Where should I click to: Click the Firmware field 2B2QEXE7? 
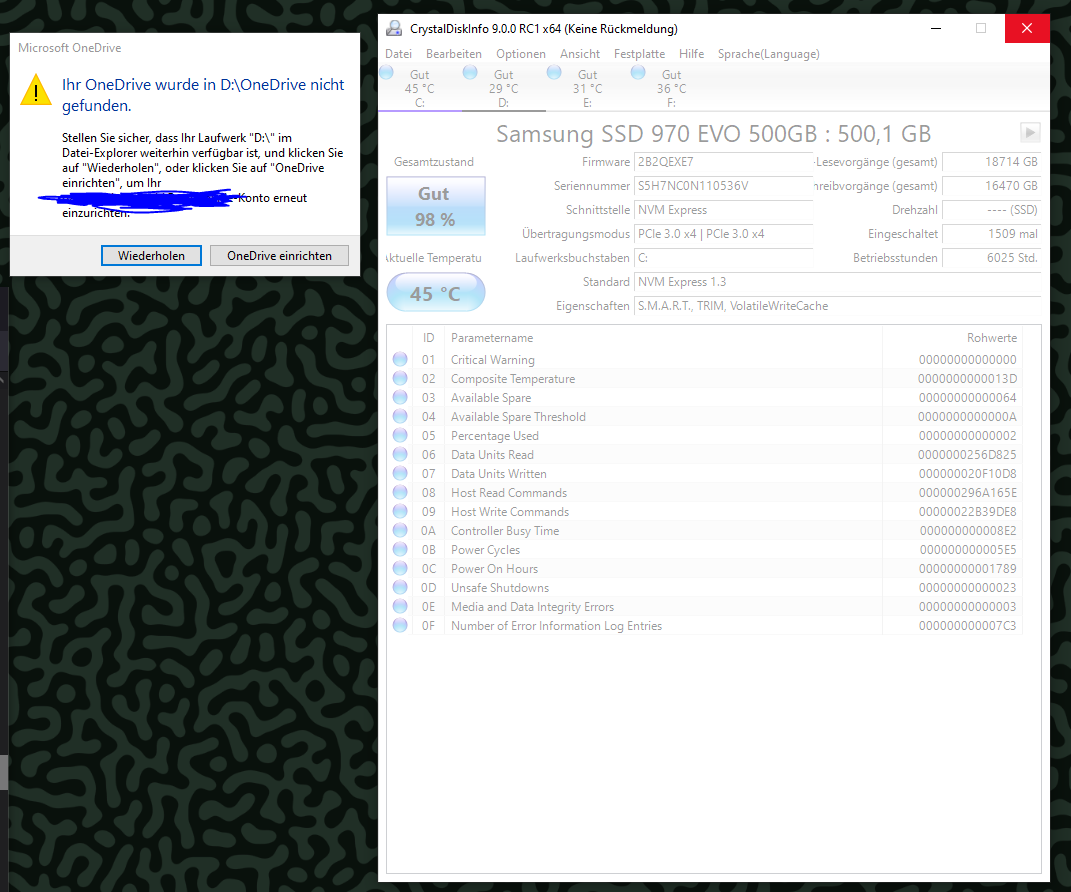click(723, 162)
